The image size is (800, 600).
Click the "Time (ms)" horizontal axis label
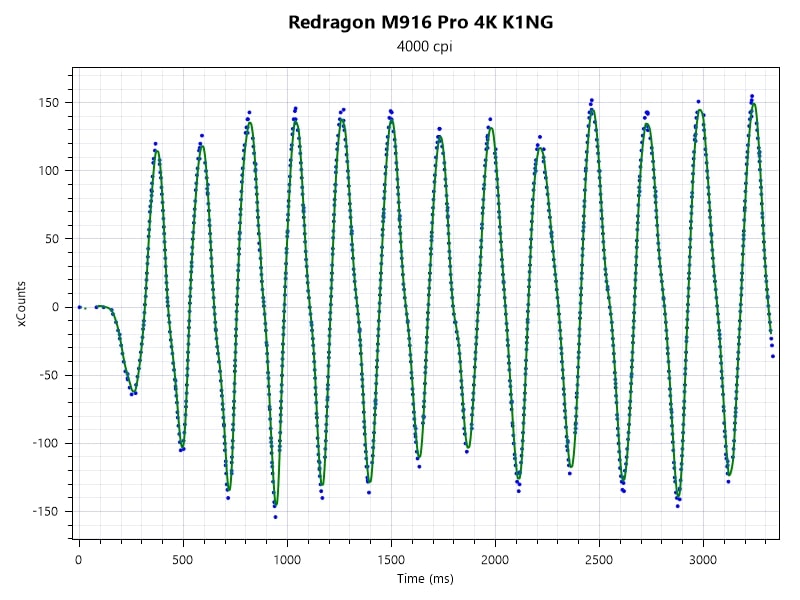pyautogui.click(x=425, y=579)
